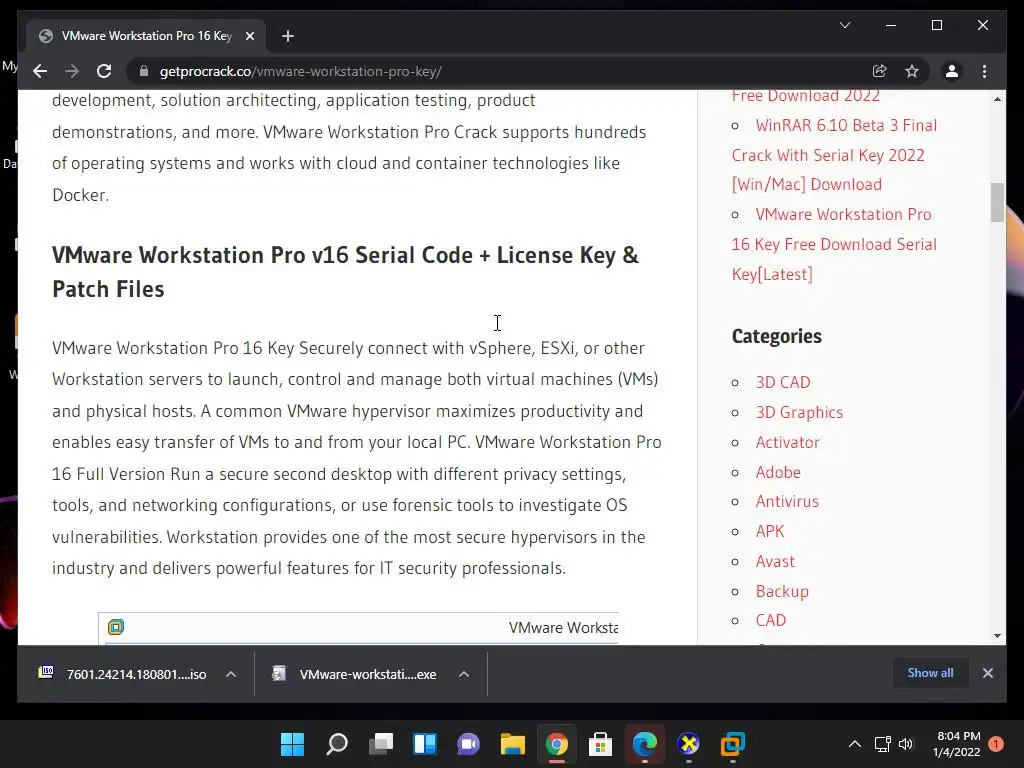The height and width of the screenshot is (768, 1024).
Task: Open the Backup category
Action: pos(782,592)
